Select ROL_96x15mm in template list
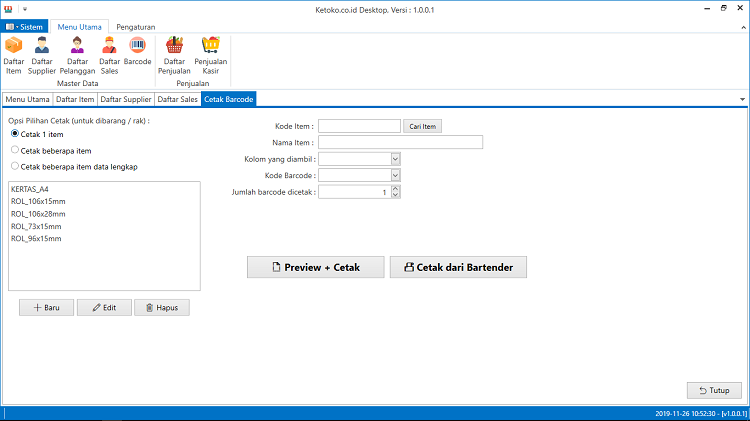 tap(36, 238)
